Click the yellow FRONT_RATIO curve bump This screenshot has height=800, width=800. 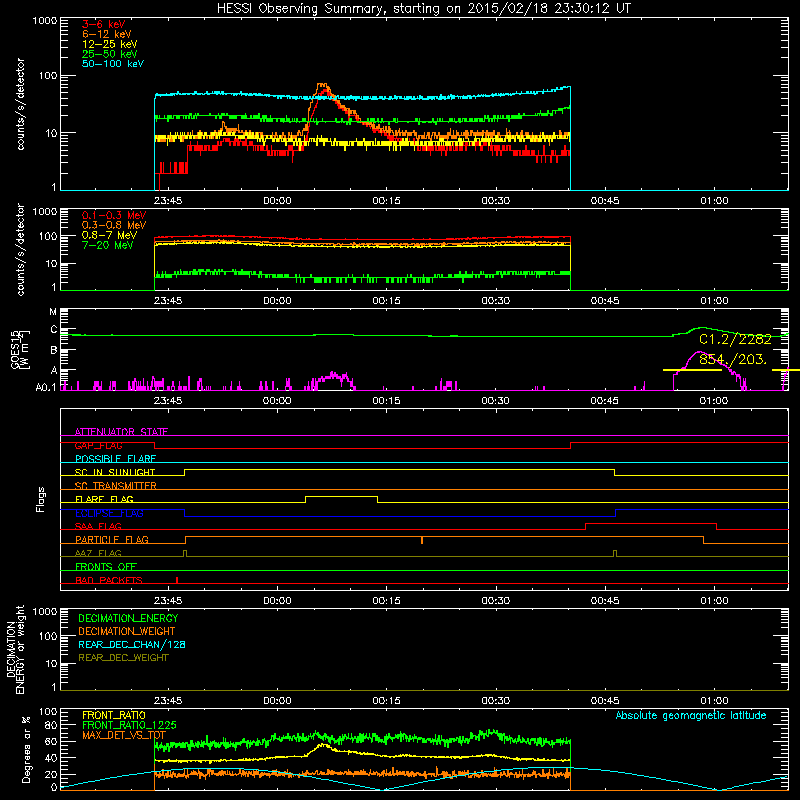pos(322,746)
